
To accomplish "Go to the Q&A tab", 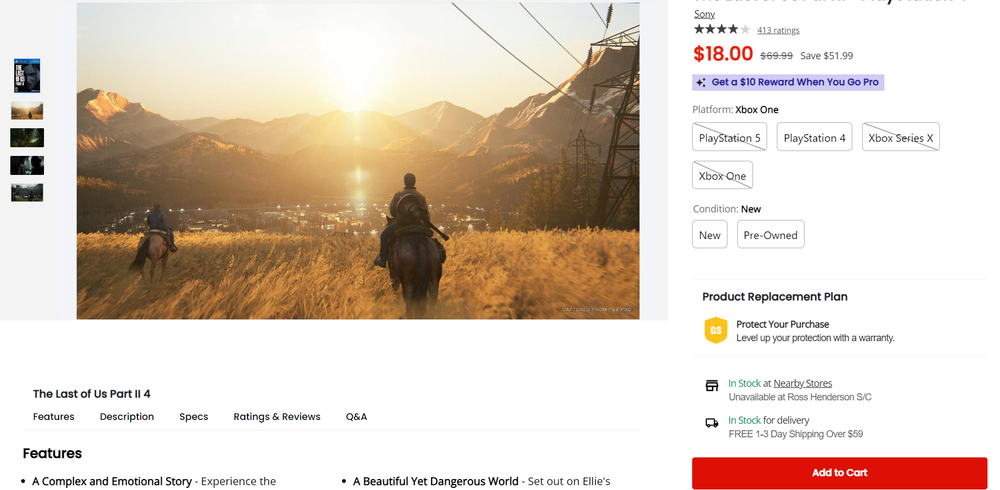I will click(356, 417).
